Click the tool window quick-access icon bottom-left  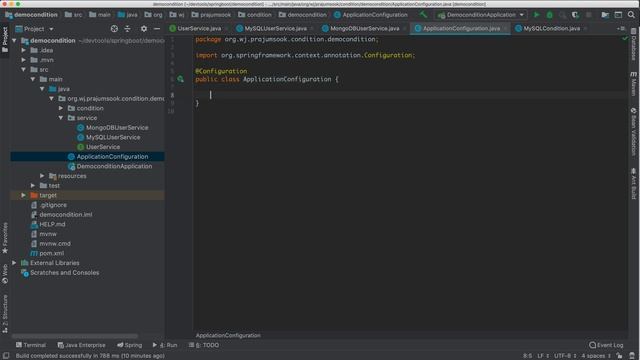(x=6, y=356)
